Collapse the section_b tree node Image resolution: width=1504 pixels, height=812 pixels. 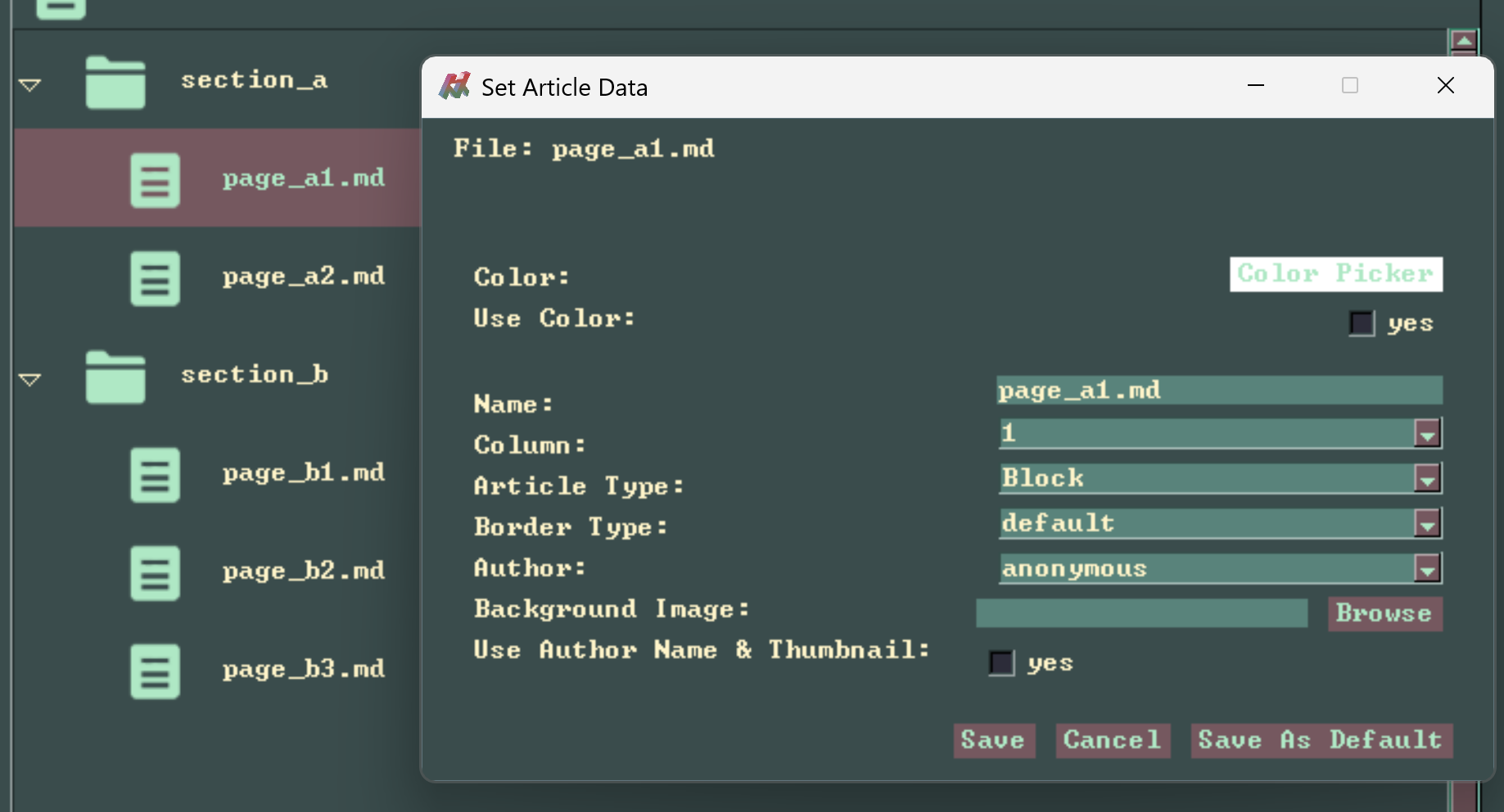[30, 379]
